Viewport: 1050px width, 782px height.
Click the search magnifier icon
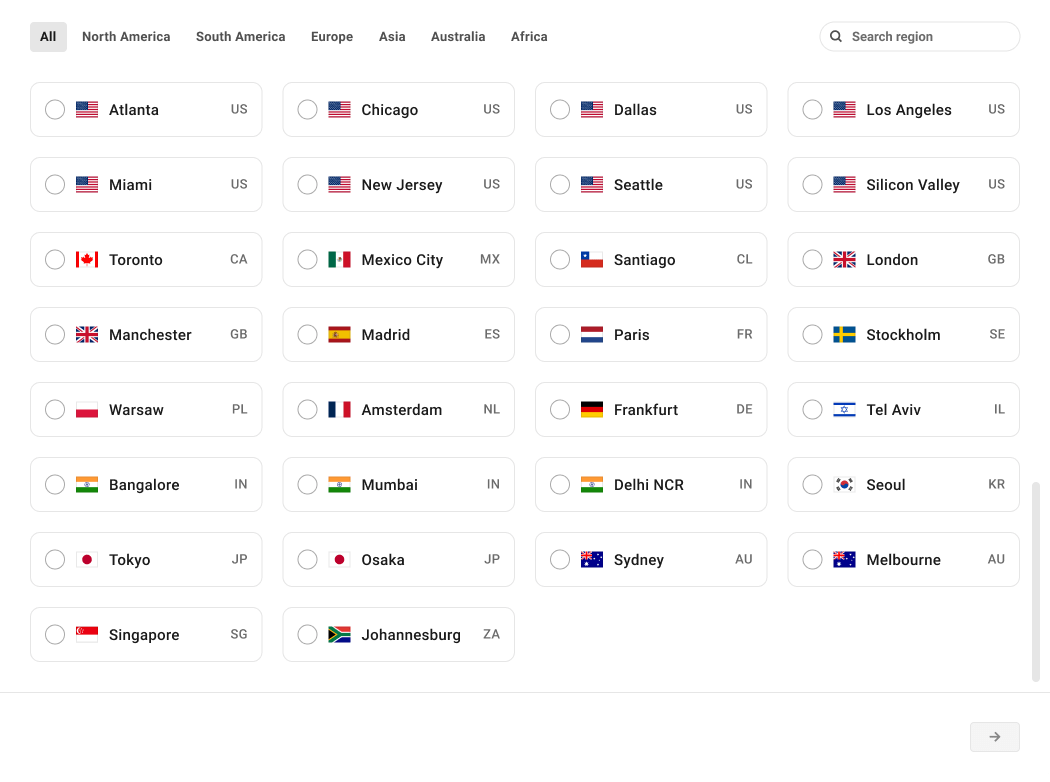click(836, 36)
